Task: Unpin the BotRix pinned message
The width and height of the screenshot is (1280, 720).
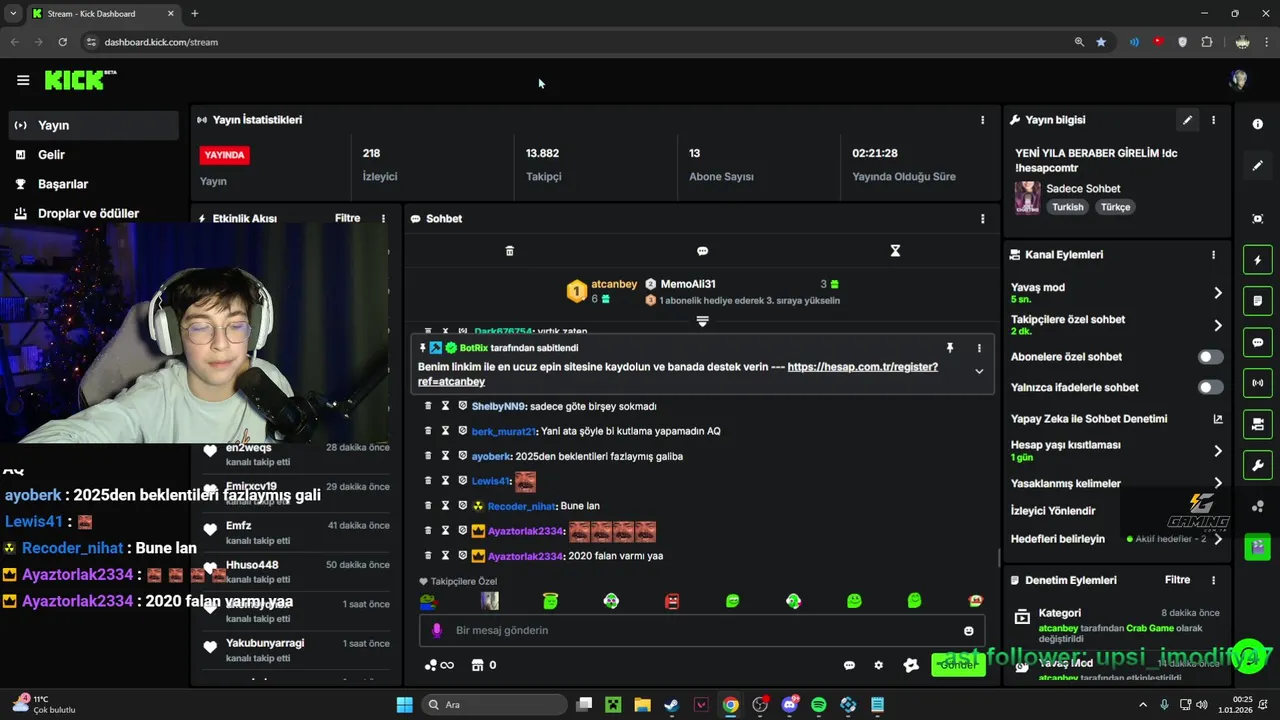Action: [x=949, y=348]
